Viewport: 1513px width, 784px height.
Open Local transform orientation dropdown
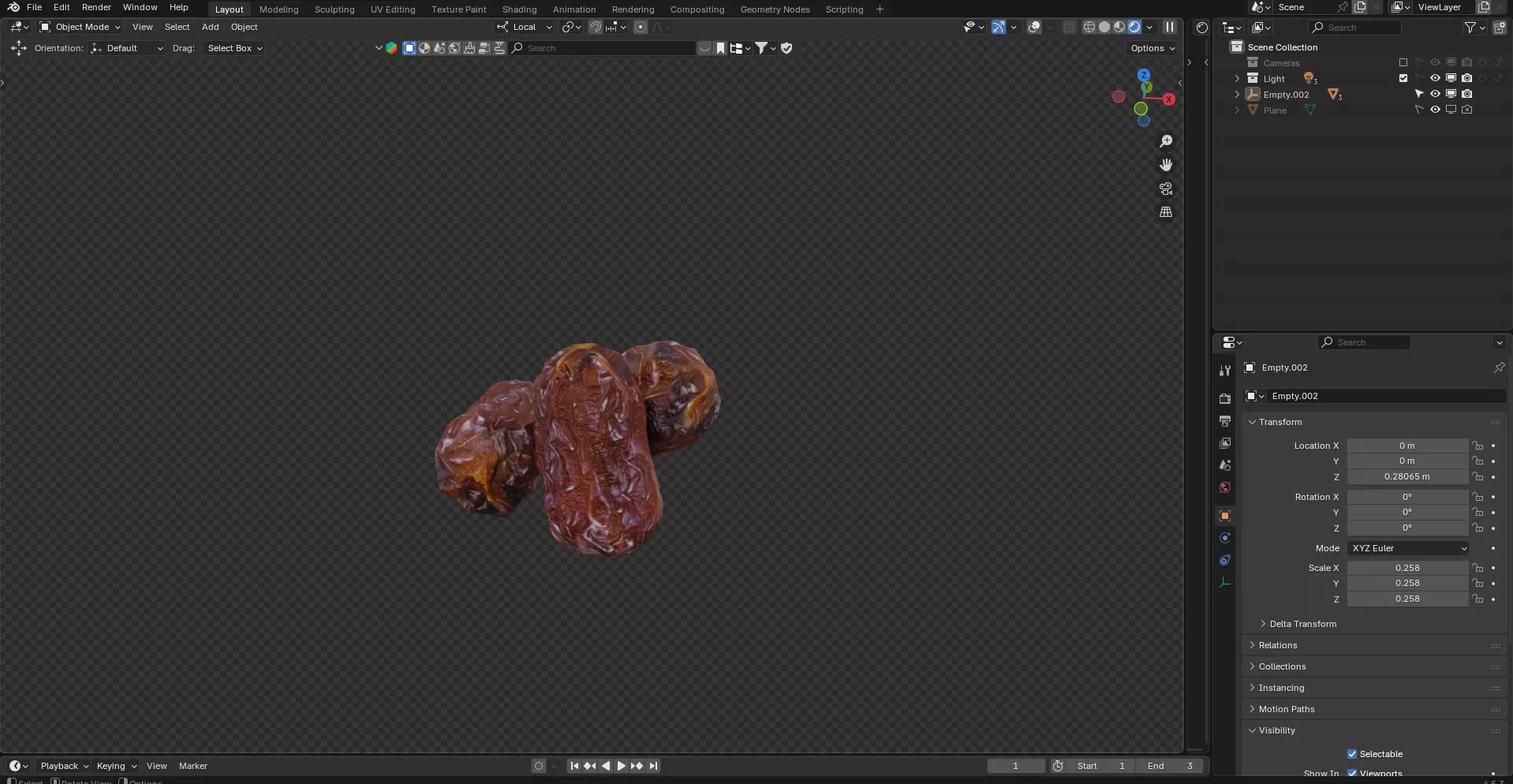point(525,27)
